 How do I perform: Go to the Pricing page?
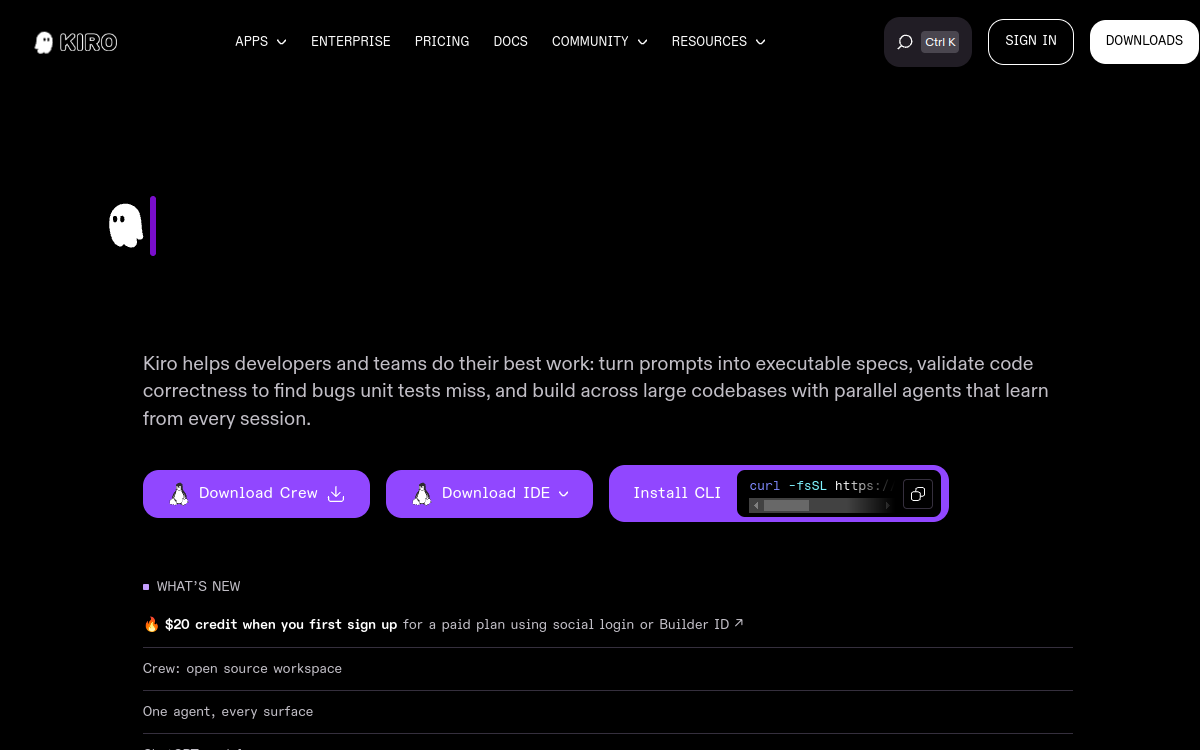click(442, 42)
